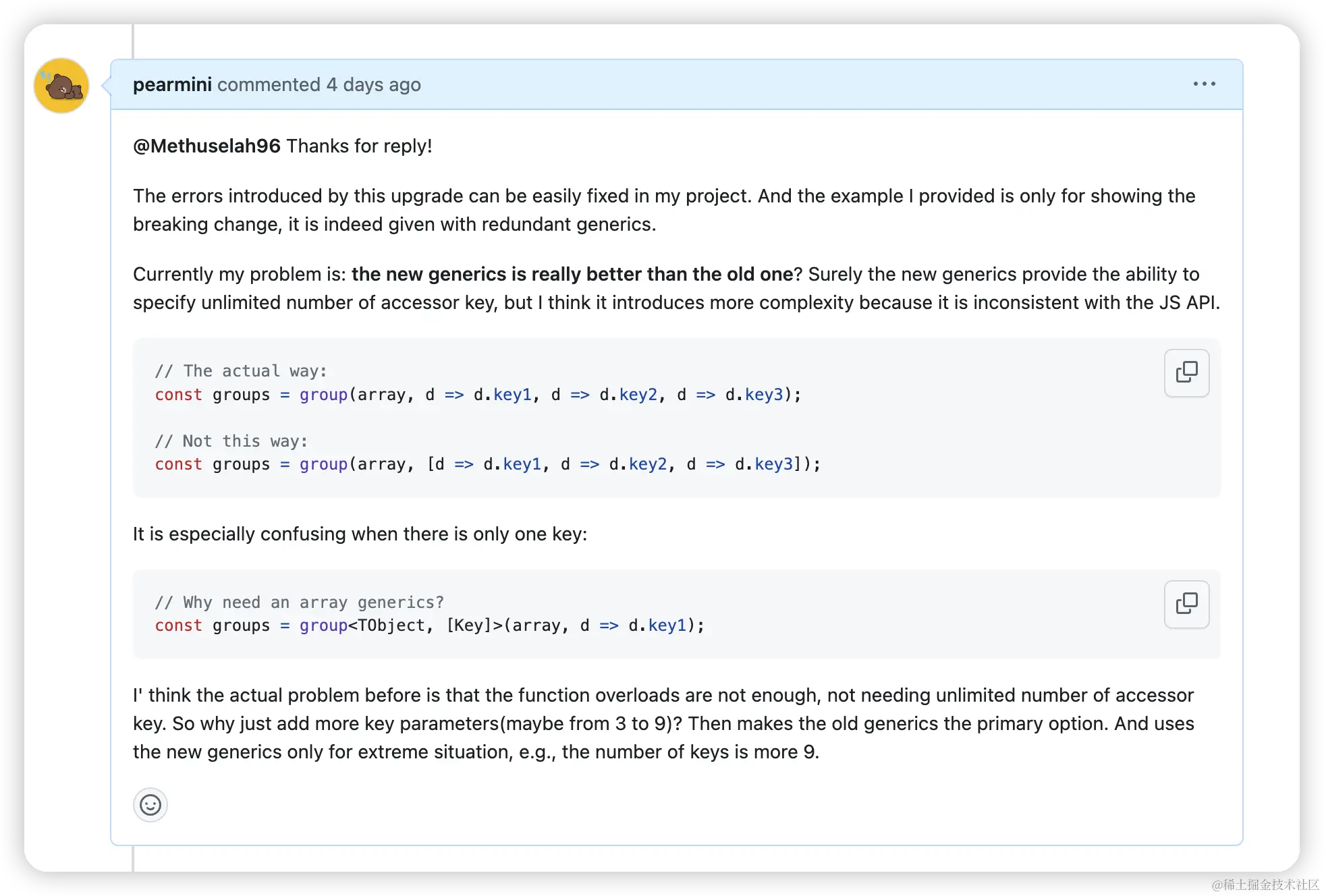Click the final paragraph about function overloads
1324x896 pixels.
[663, 723]
